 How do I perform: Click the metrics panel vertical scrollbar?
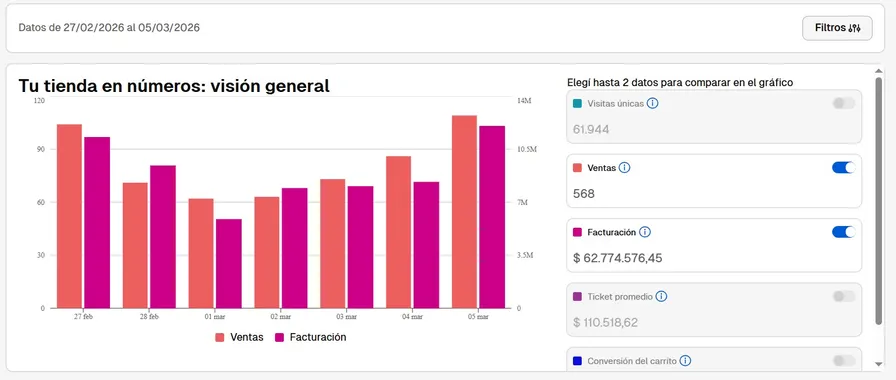[x=879, y=200]
